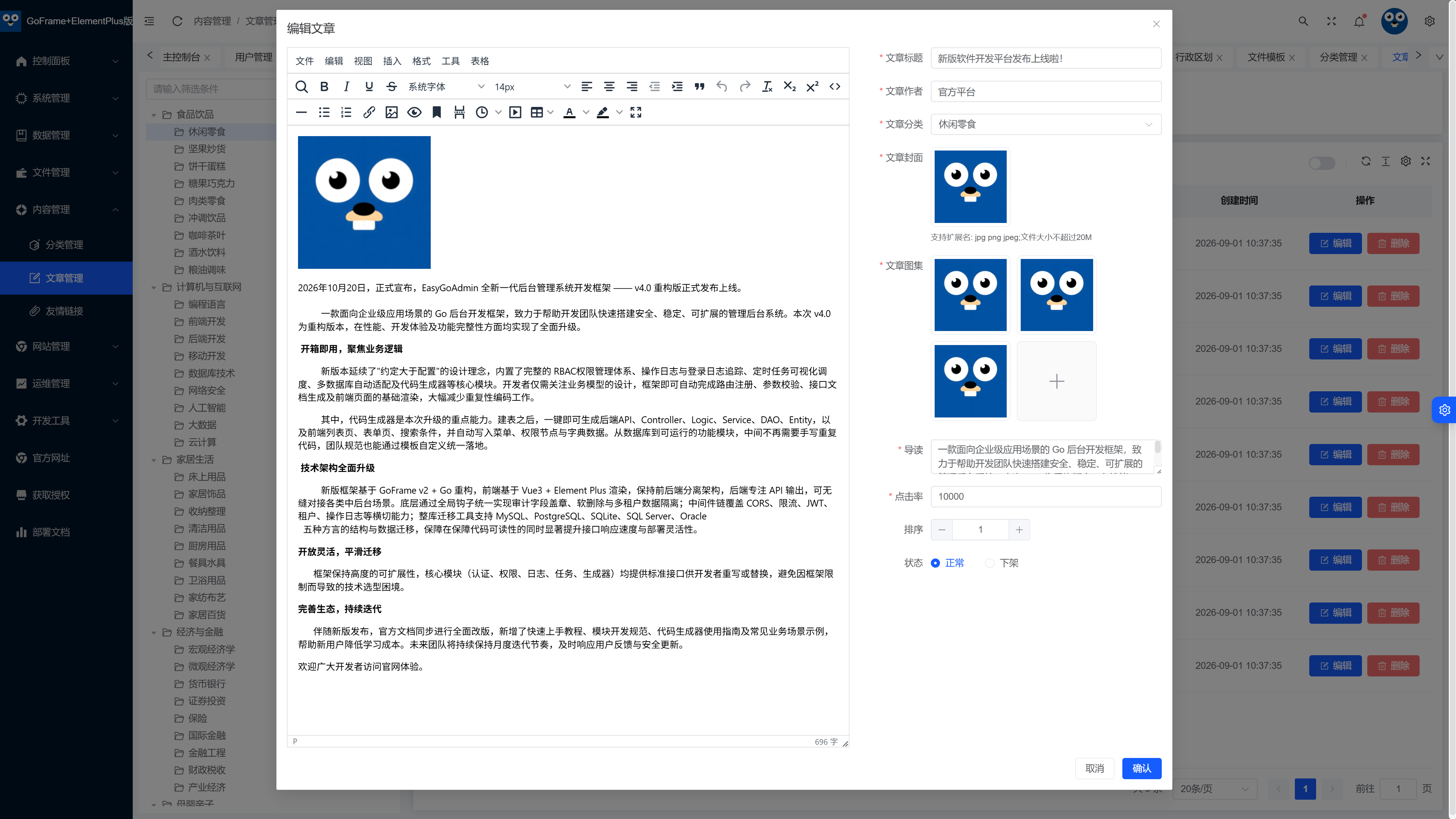
Task: Open the 插入 menu in editor
Action: click(392, 61)
